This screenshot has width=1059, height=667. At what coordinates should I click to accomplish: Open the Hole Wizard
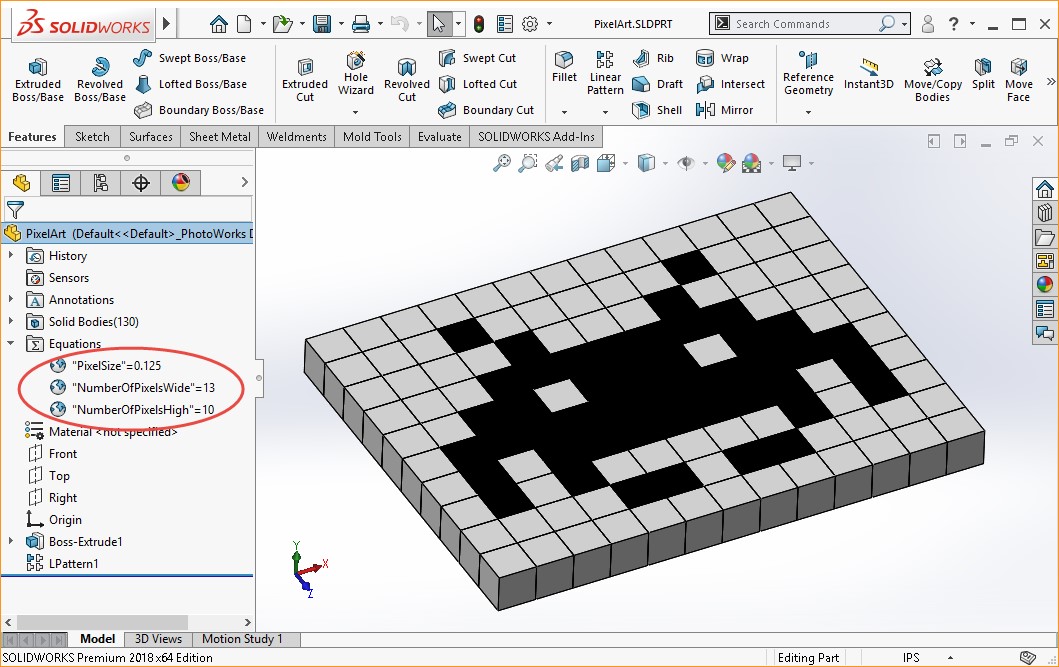pyautogui.click(x=355, y=74)
